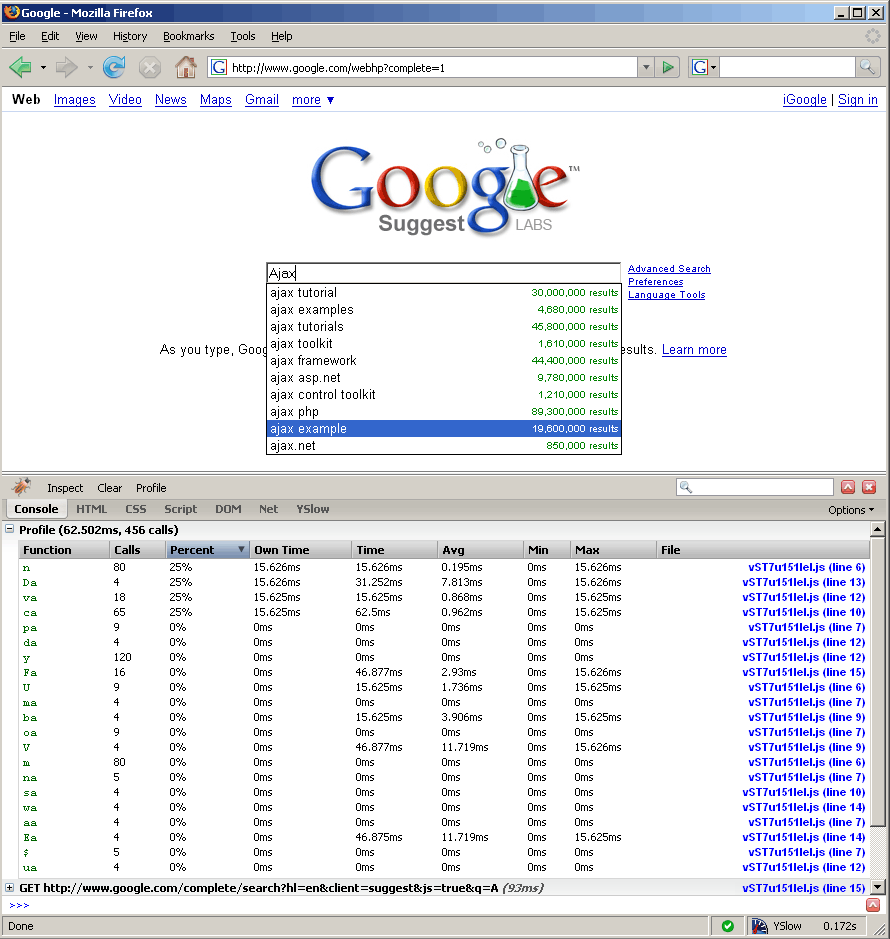The image size is (890, 939).
Task: Click the Reload page icon
Action: (x=114, y=68)
